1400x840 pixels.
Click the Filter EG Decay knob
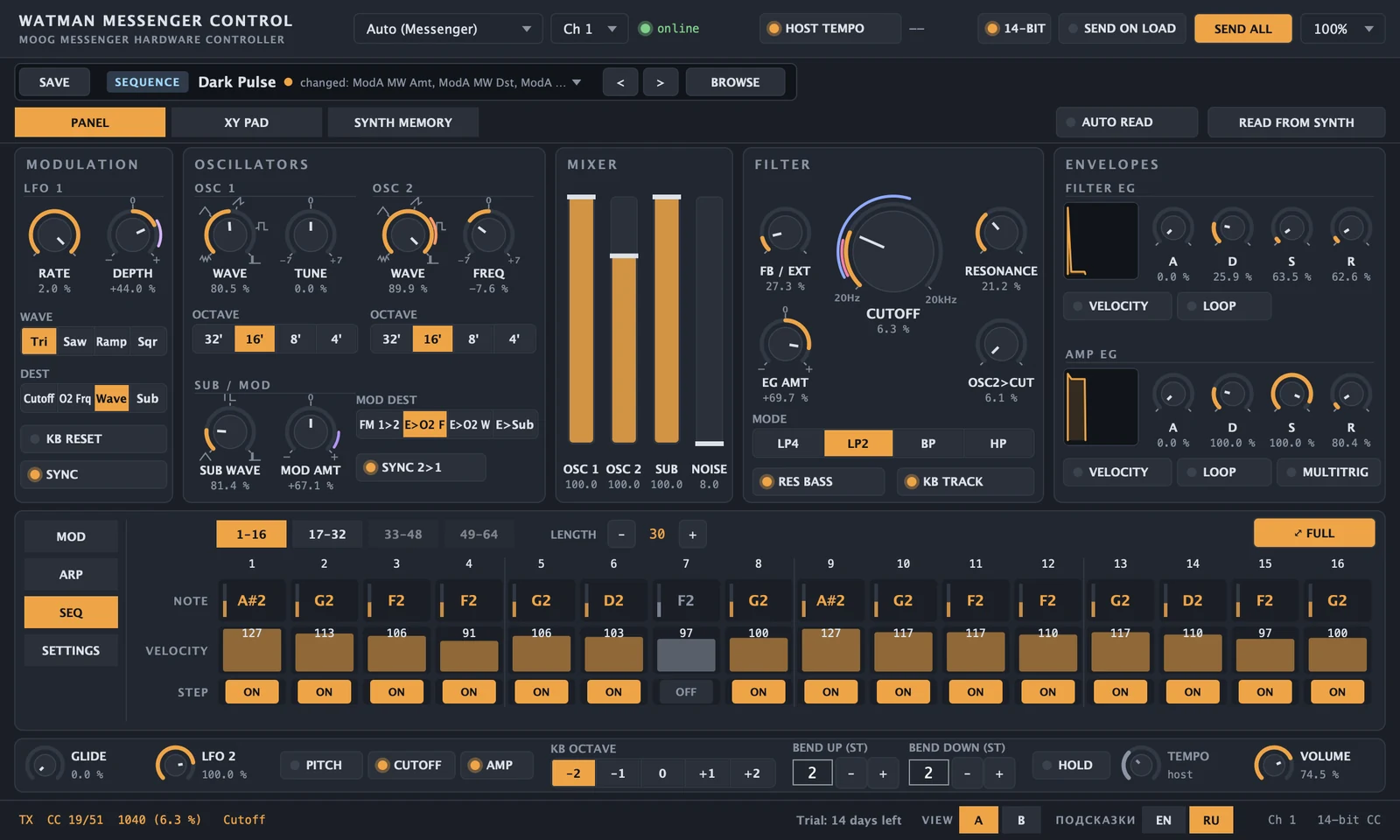[x=1232, y=229]
